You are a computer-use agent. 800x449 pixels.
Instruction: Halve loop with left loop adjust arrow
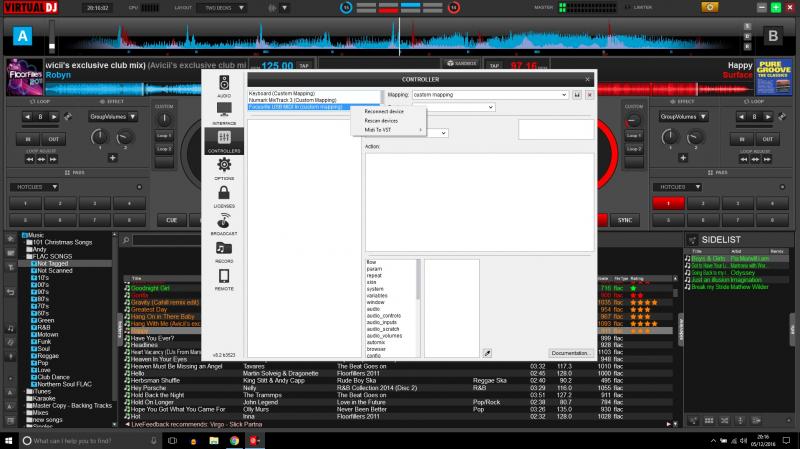click(30, 160)
